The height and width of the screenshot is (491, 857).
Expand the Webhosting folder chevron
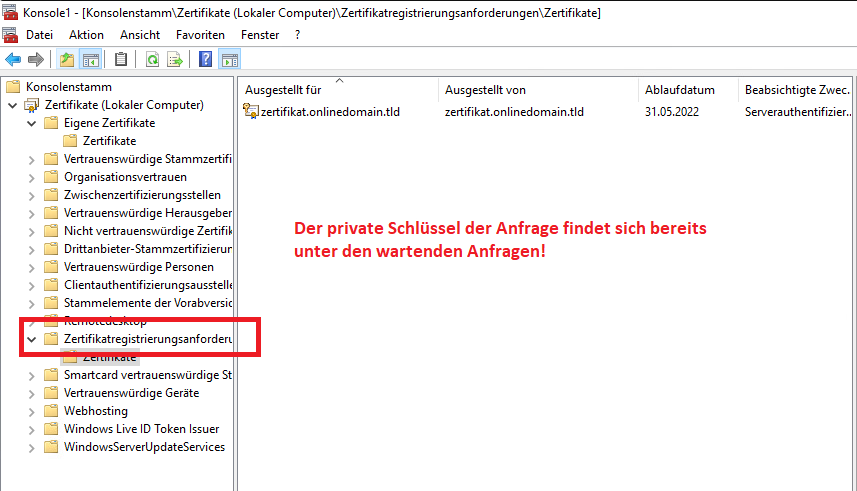31,411
